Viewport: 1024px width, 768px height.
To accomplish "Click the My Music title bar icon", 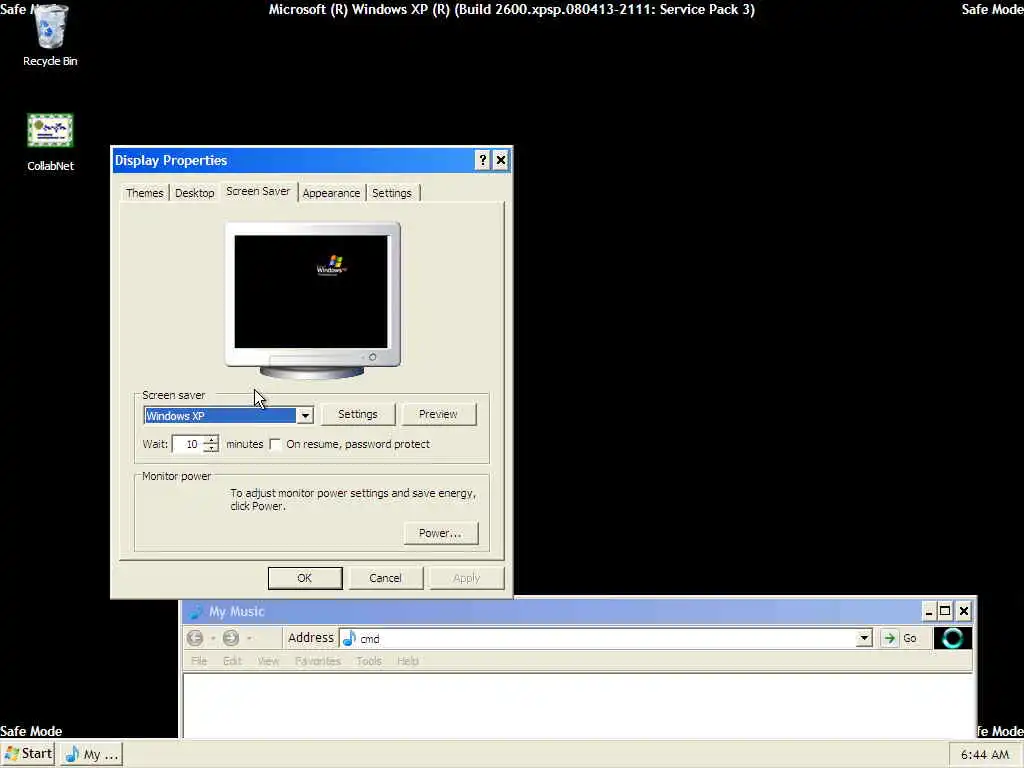I will (x=195, y=611).
